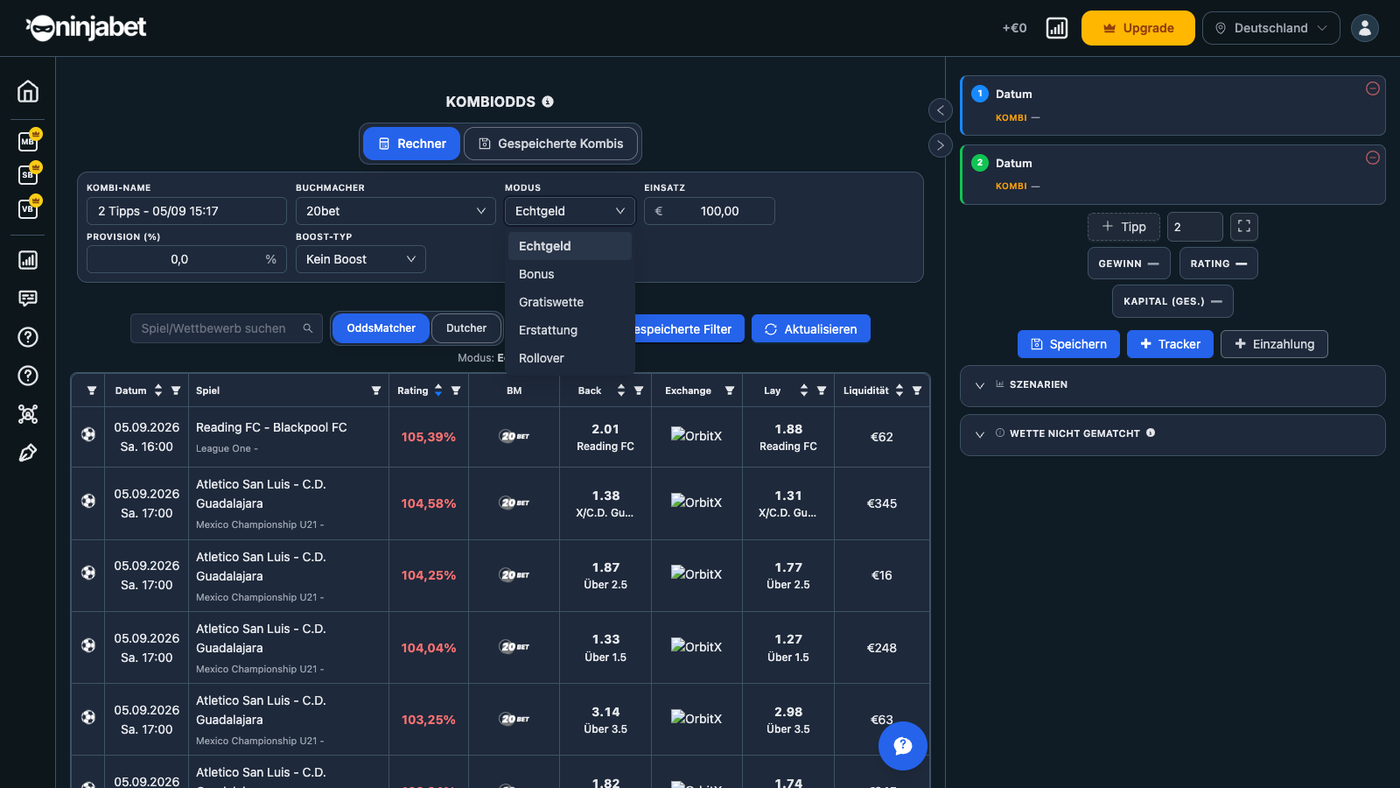The width and height of the screenshot is (1400, 788).
Task: Open the Home icon in the sidebar
Action: point(28,91)
